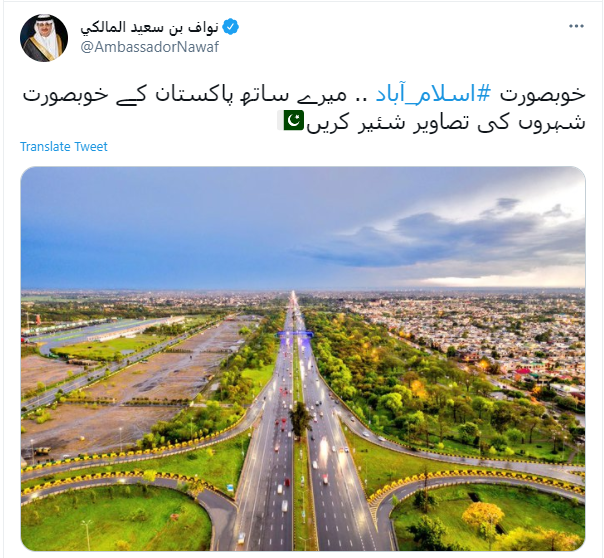Viewport: 604px width, 558px height.
Task: Click tweet text شہروں کی تصاویر شئیر کریں
Action: (x=445, y=122)
